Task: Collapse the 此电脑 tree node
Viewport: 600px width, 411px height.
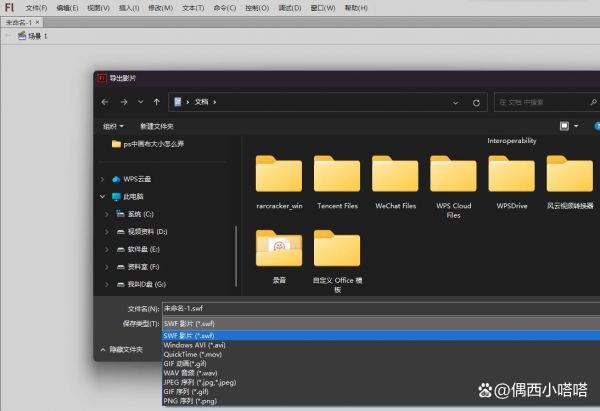Action: [103, 197]
